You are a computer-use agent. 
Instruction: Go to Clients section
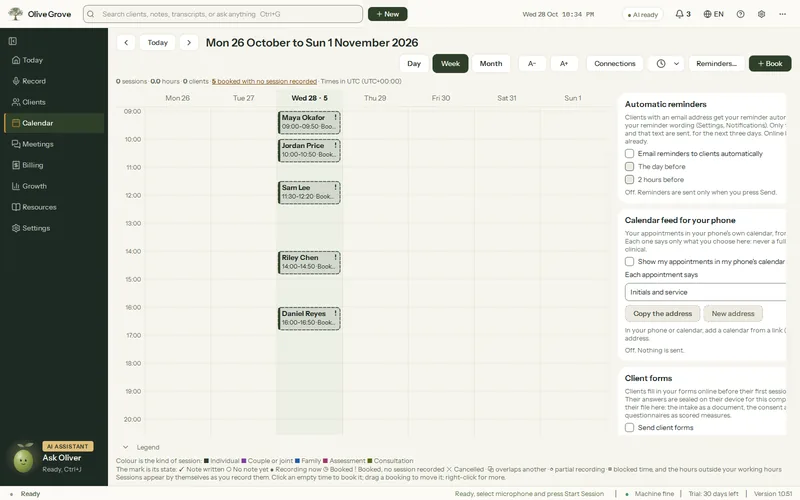tap(54, 102)
